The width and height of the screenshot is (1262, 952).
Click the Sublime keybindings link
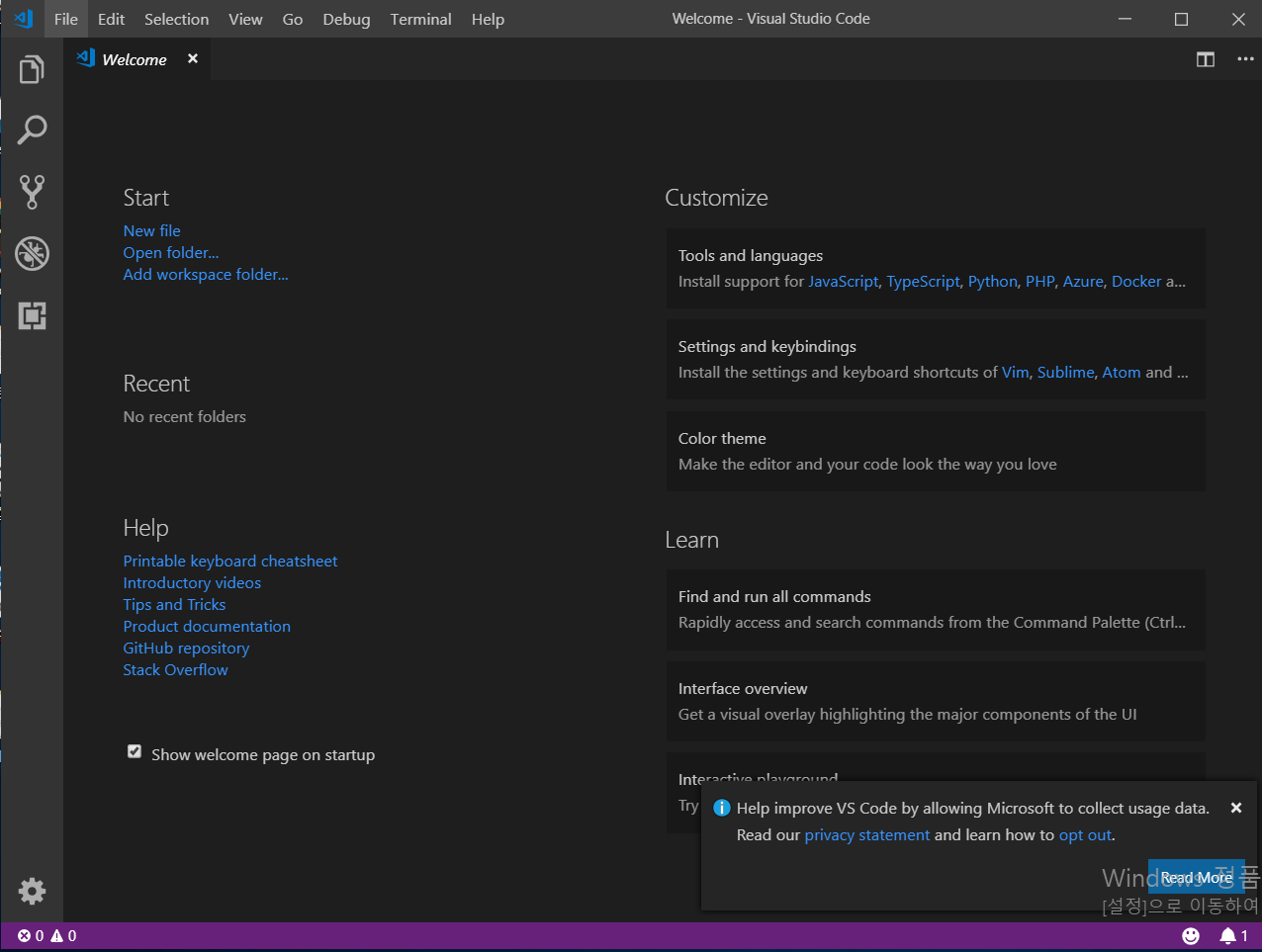click(1065, 372)
